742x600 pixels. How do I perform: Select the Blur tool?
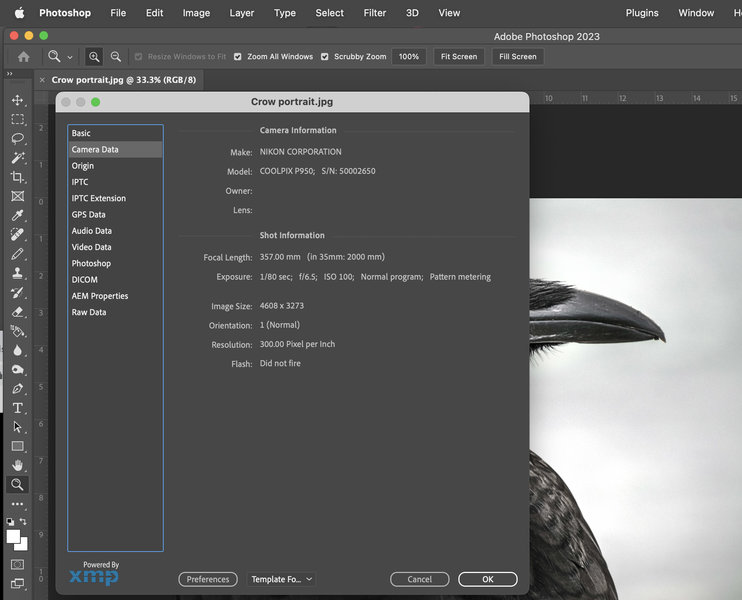click(18, 350)
